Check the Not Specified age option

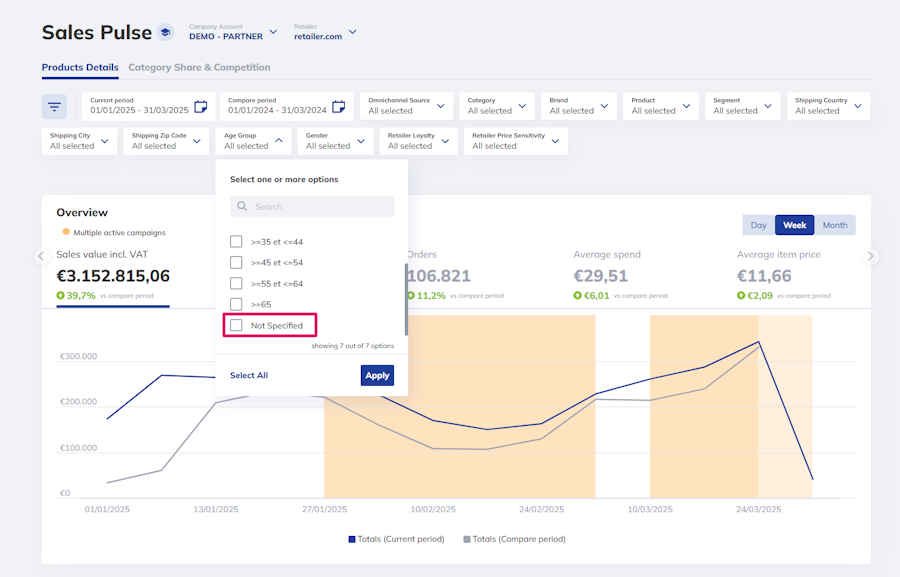point(237,325)
